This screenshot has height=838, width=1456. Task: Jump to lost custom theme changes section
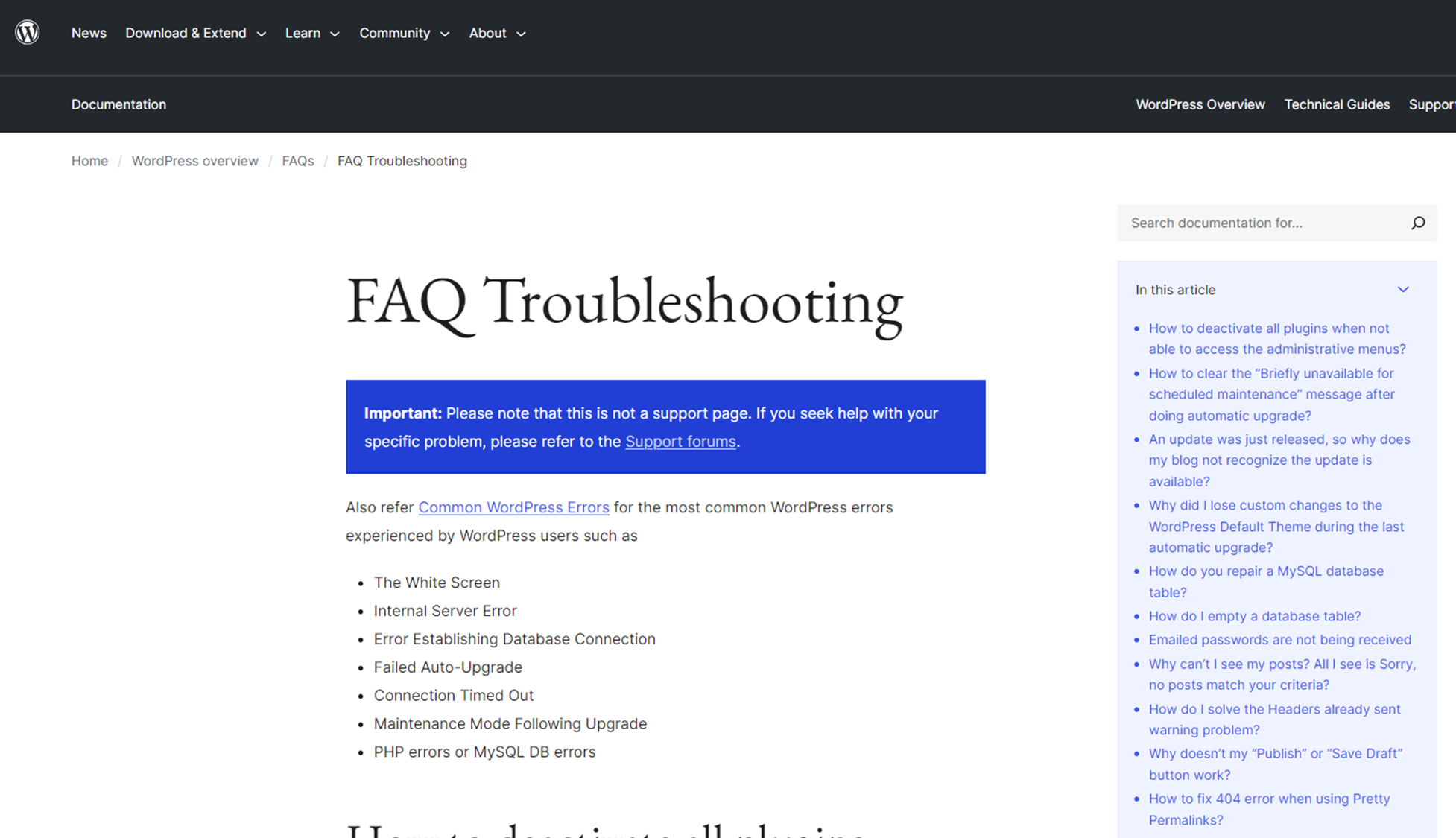click(x=1276, y=526)
